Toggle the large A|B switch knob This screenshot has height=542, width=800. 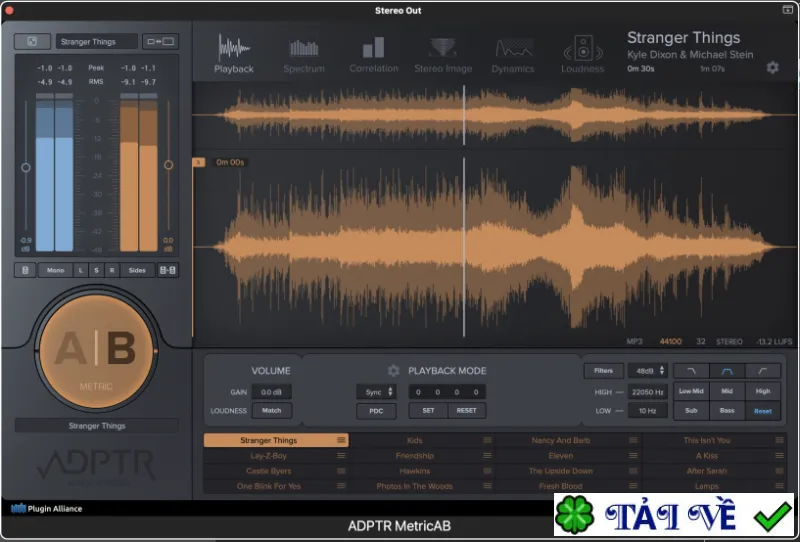[96, 351]
